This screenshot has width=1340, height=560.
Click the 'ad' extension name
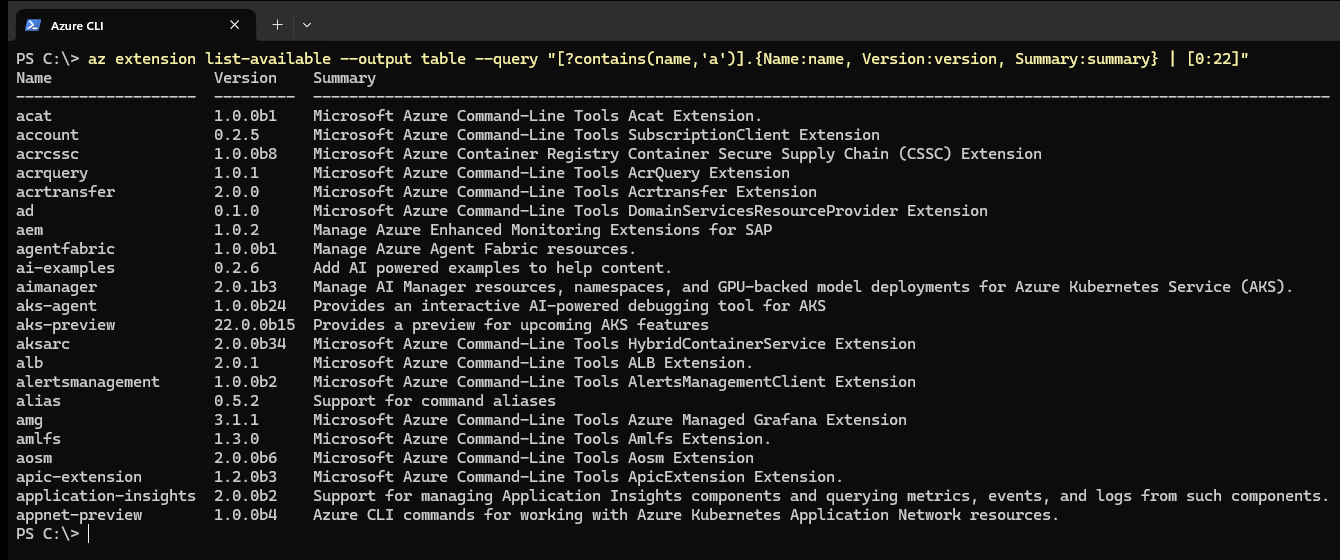pos(25,211)
